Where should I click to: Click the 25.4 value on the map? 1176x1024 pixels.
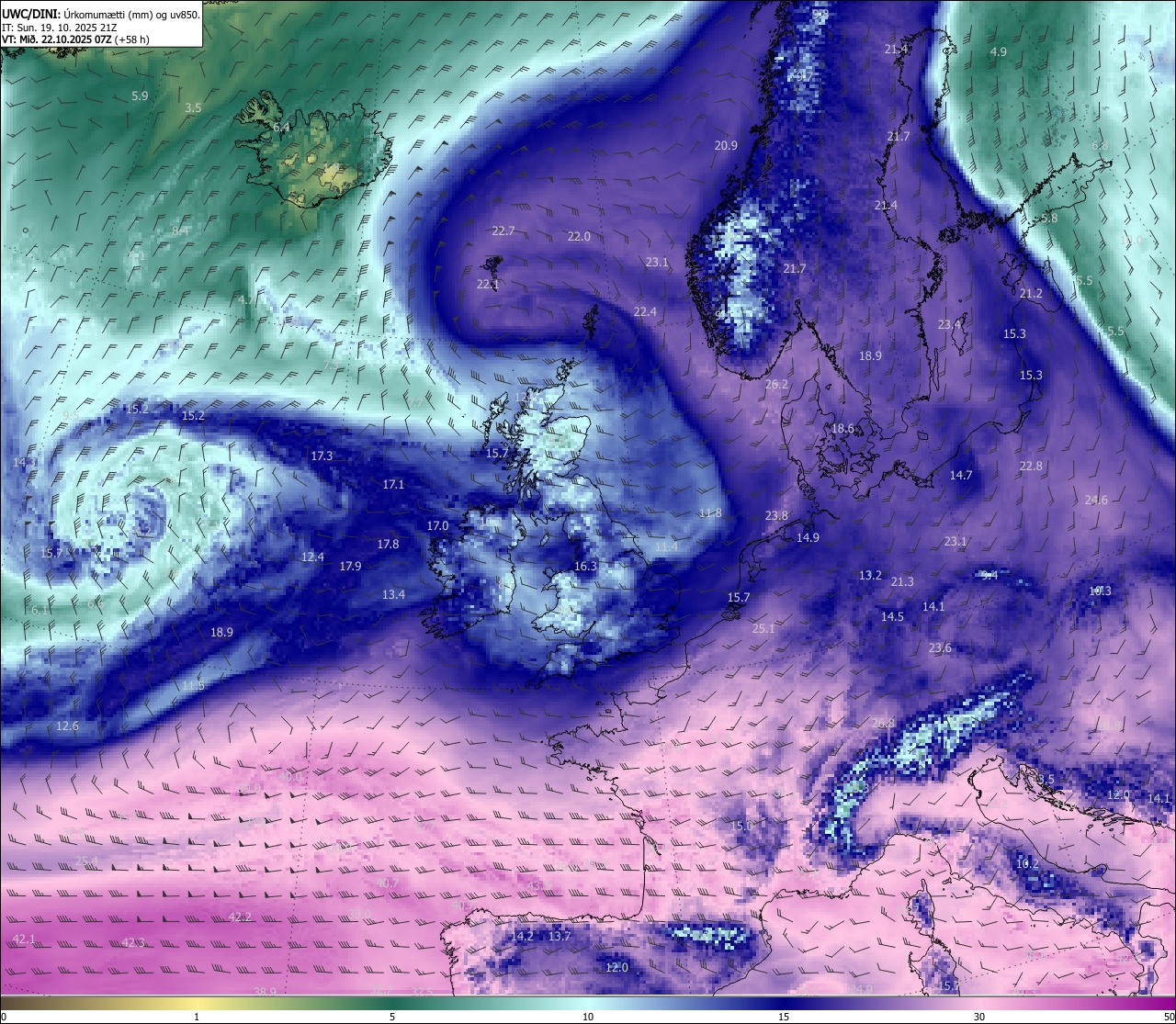click(x=86, y=861)
